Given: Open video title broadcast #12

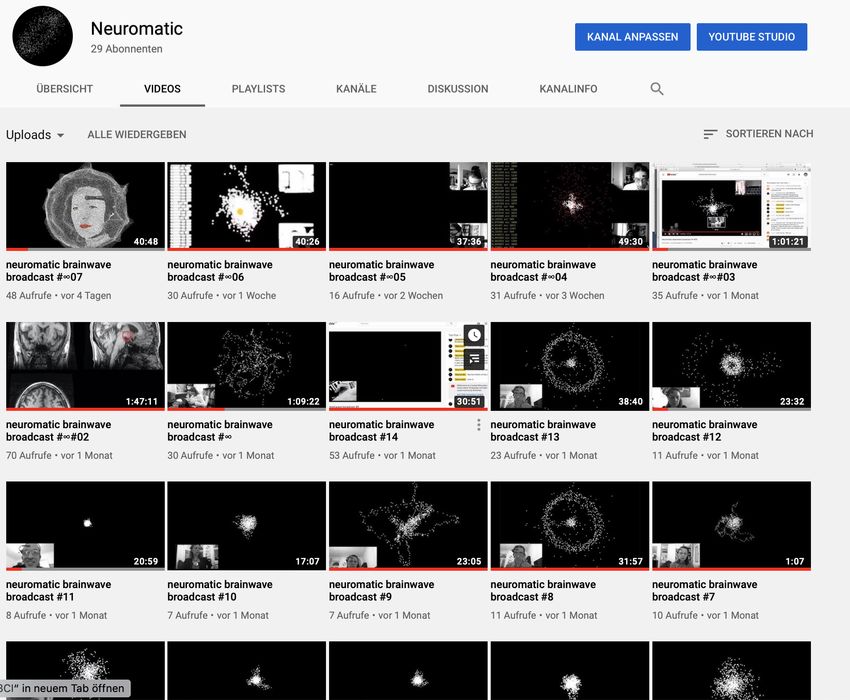Looking at the screenshot, I should [705, 431].
